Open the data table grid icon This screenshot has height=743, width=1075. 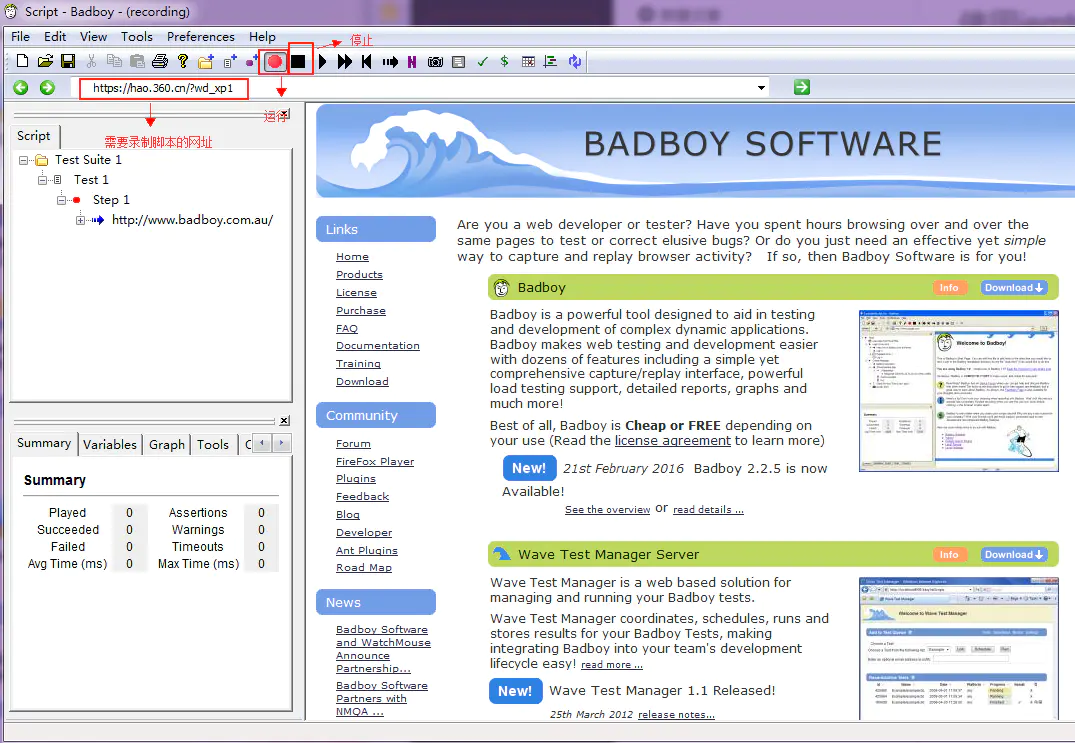528,62
